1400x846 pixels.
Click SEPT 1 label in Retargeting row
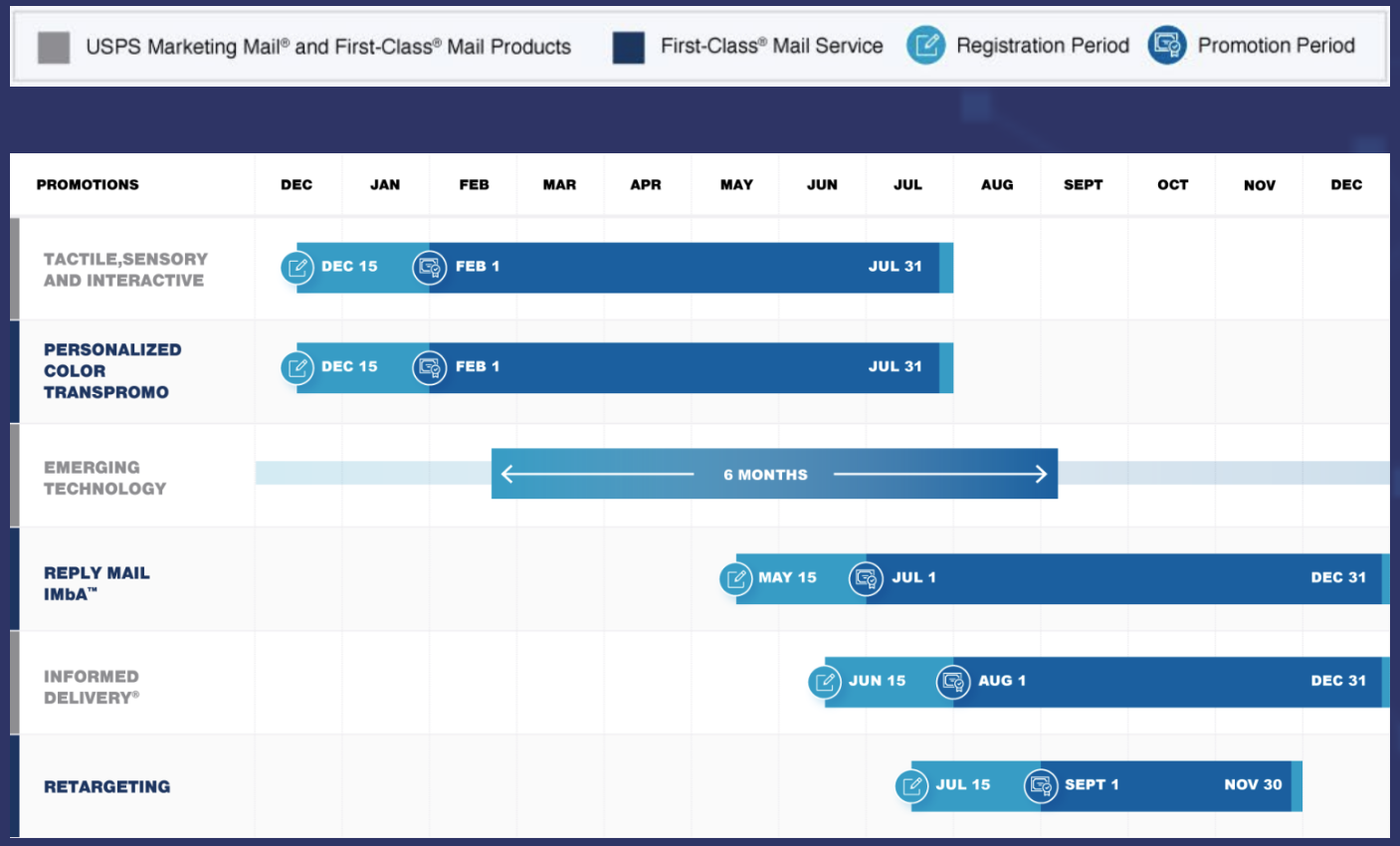1092,784
